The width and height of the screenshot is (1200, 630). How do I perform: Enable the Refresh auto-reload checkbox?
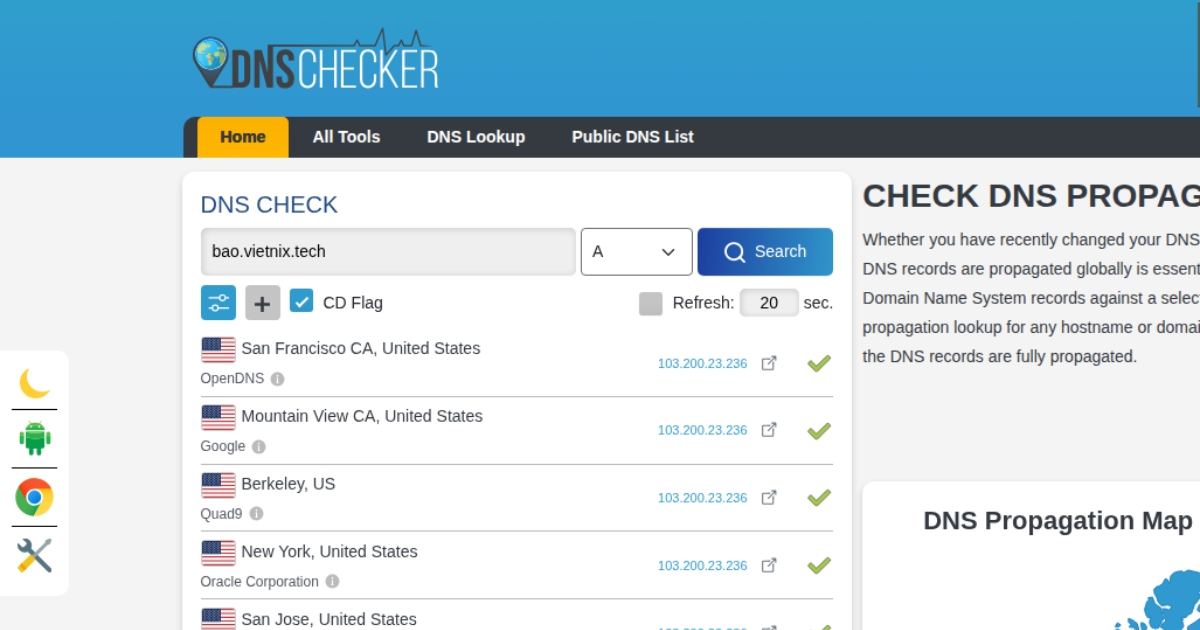tap(650, 303)
